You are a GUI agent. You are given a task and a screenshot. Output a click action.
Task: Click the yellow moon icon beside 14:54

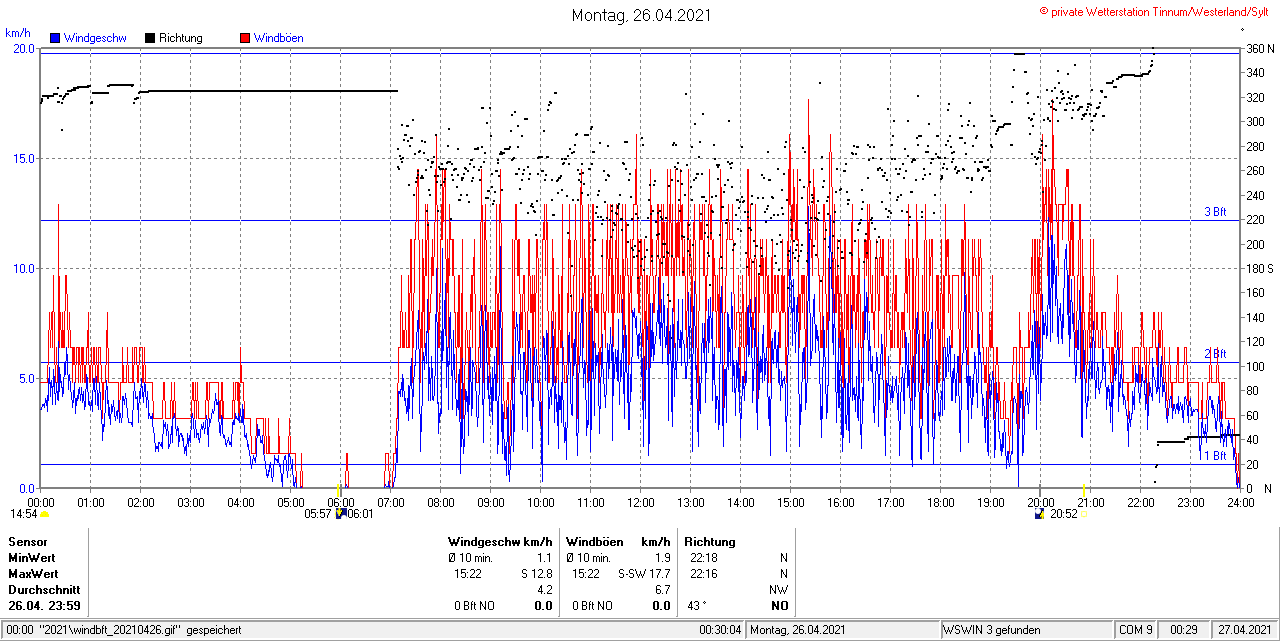(44, 513)
